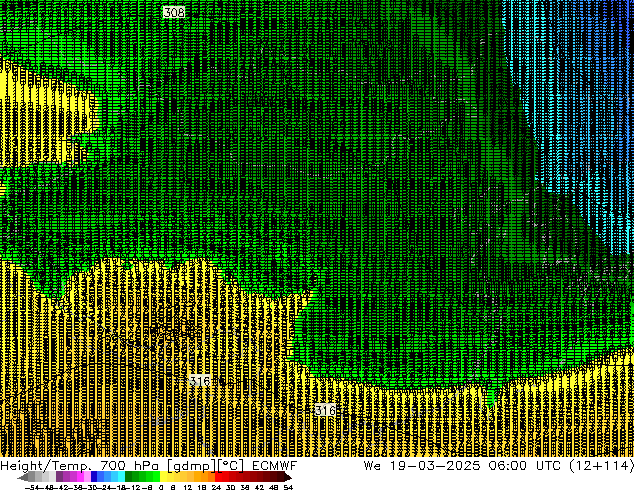
Task: Click the 308 contour height label
Action: tap(174, 13)
